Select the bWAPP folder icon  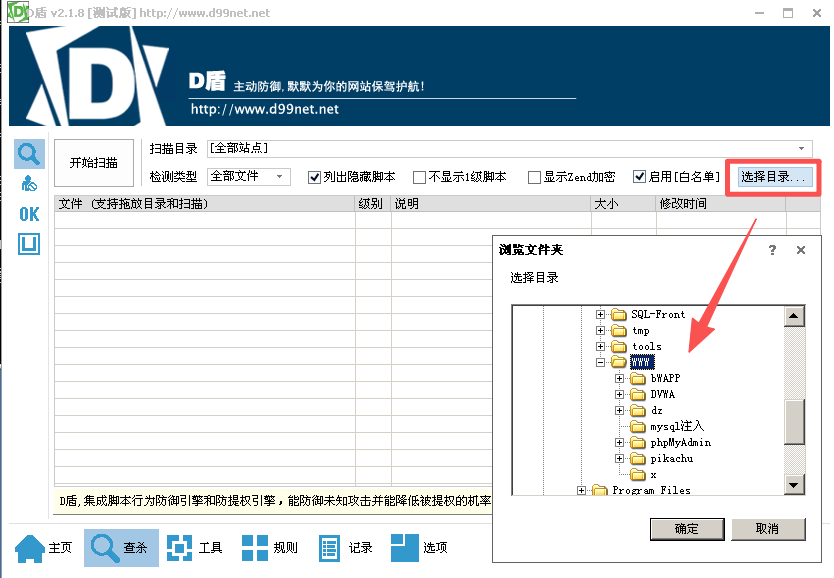(638, 378)
